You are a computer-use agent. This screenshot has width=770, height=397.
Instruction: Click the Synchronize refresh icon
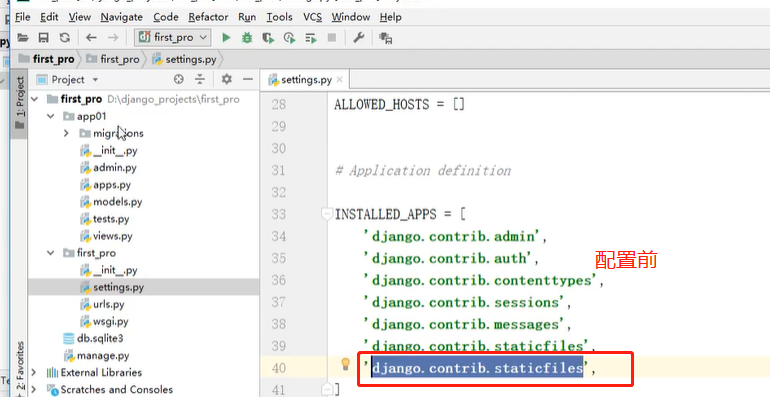[64, 38]
